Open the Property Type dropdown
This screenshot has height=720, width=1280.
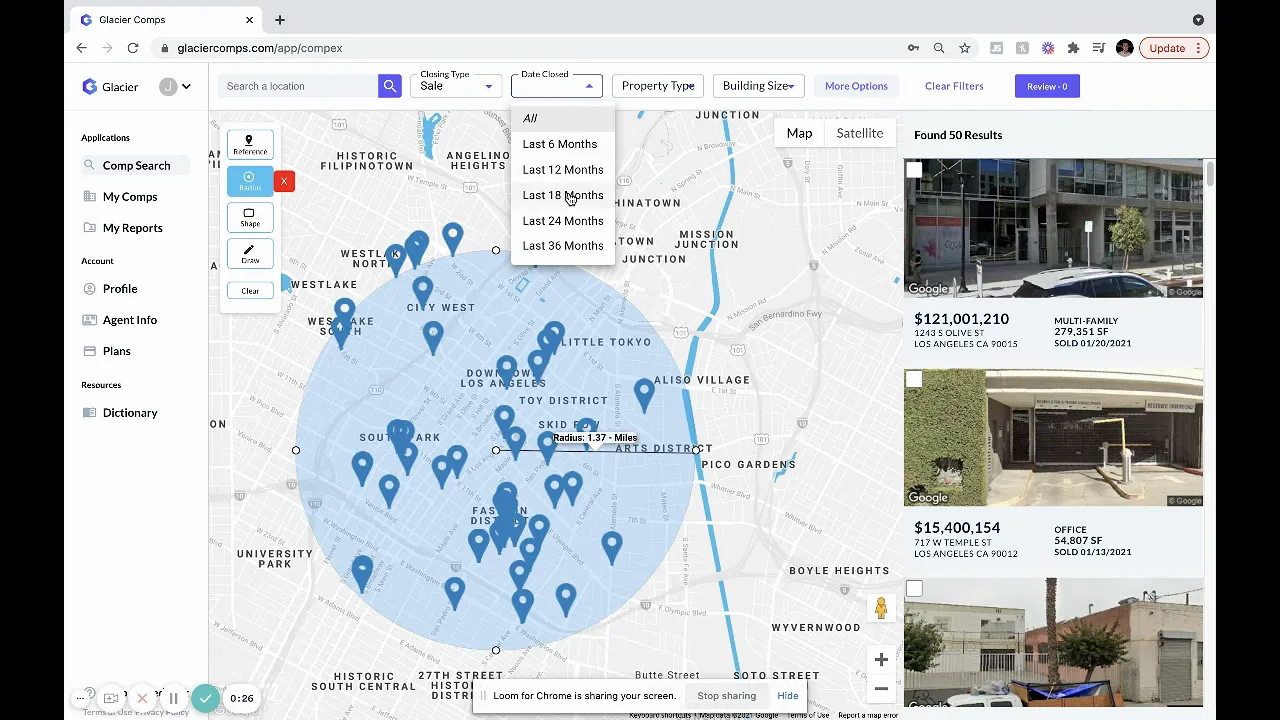(658, 86)
